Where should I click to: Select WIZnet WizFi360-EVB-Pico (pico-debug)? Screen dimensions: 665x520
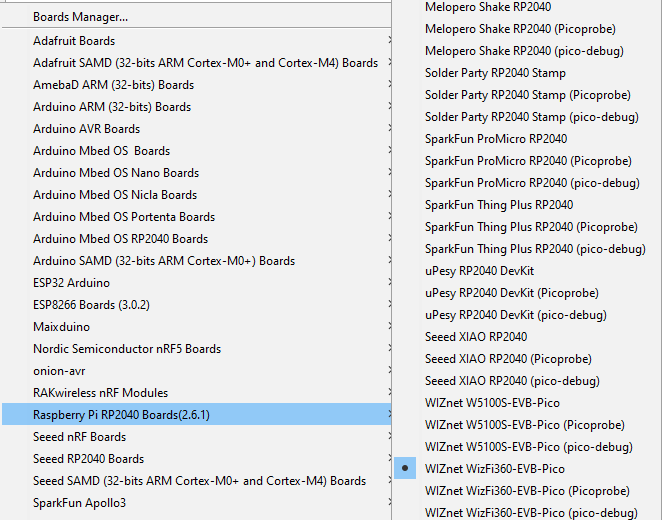pos(527,512)
